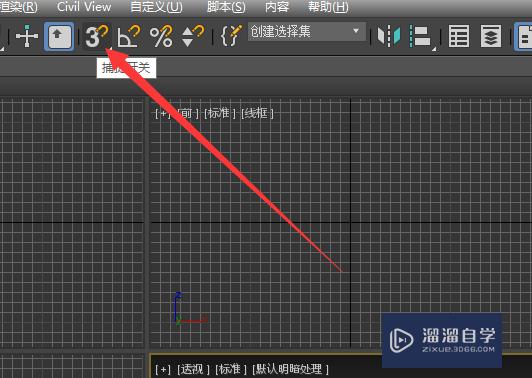Open the Layer Explorer icon

click(x=491, y=36)
